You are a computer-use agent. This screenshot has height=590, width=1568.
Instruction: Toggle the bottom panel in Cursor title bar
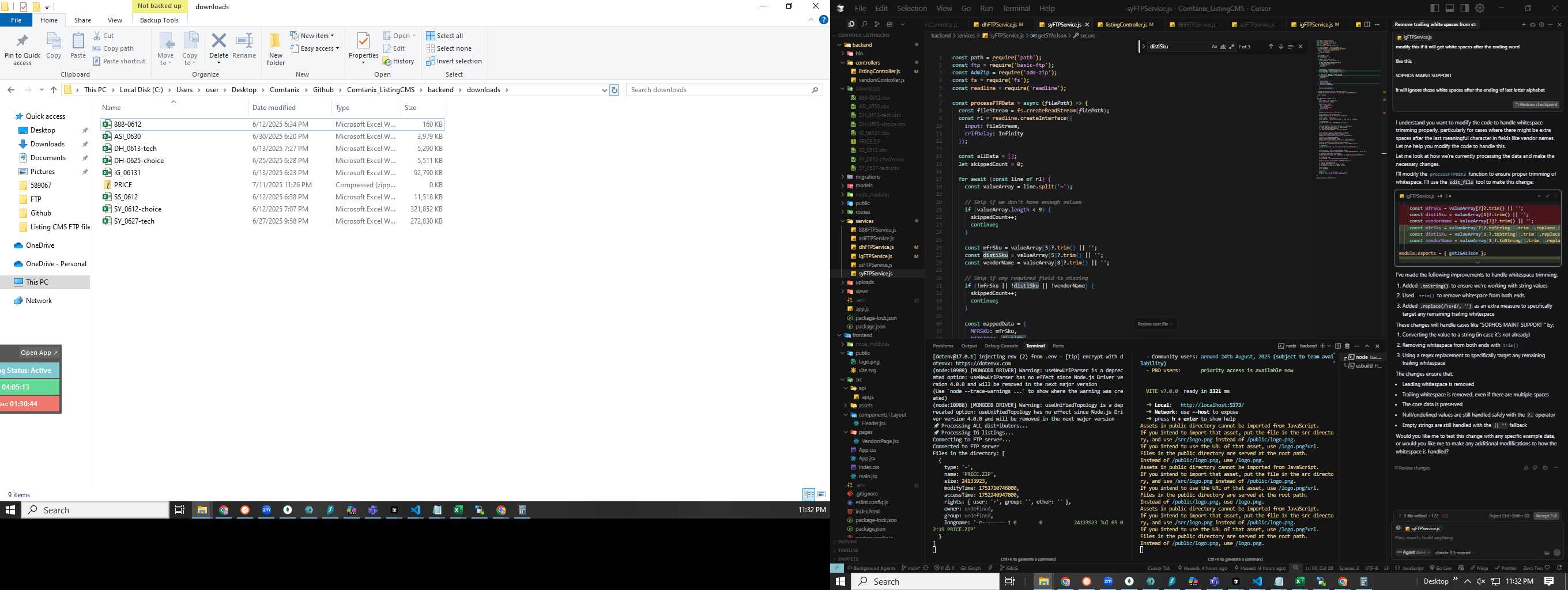(x=1450, y=8)
